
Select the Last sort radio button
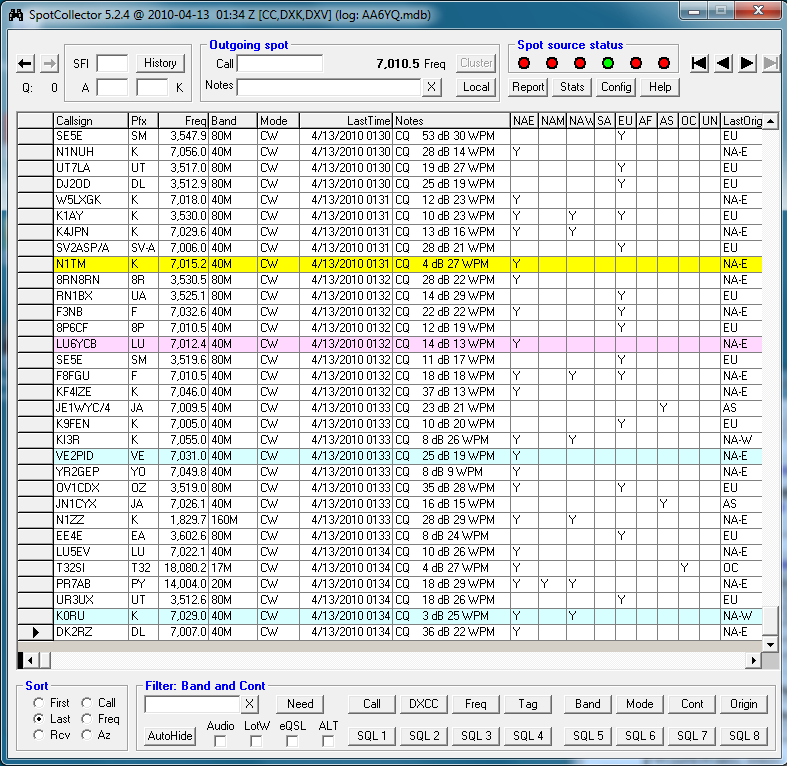tap(38, 719)
